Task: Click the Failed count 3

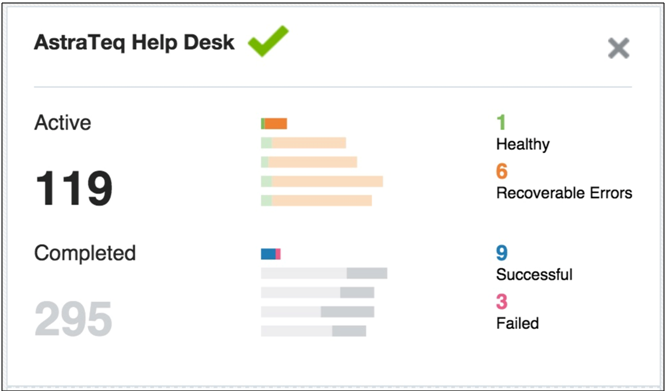Action: (x=502, y=302)
